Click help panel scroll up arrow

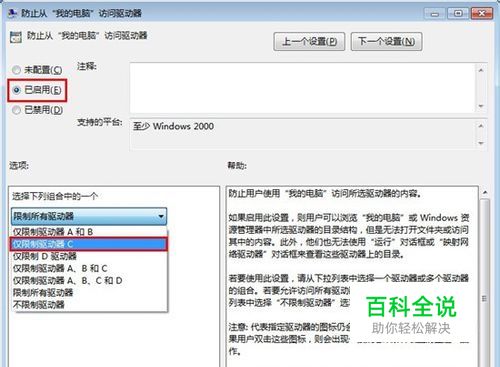(485, 193)
